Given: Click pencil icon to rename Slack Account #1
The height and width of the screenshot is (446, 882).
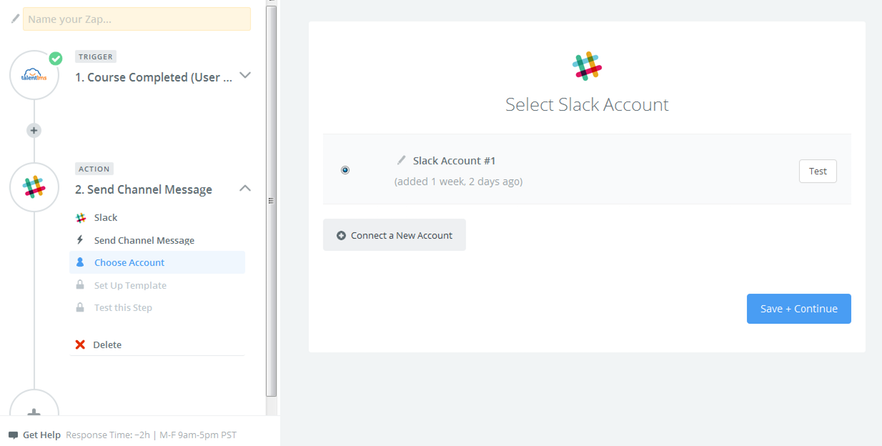Looking at the screenshot, I should coord(401,160).
